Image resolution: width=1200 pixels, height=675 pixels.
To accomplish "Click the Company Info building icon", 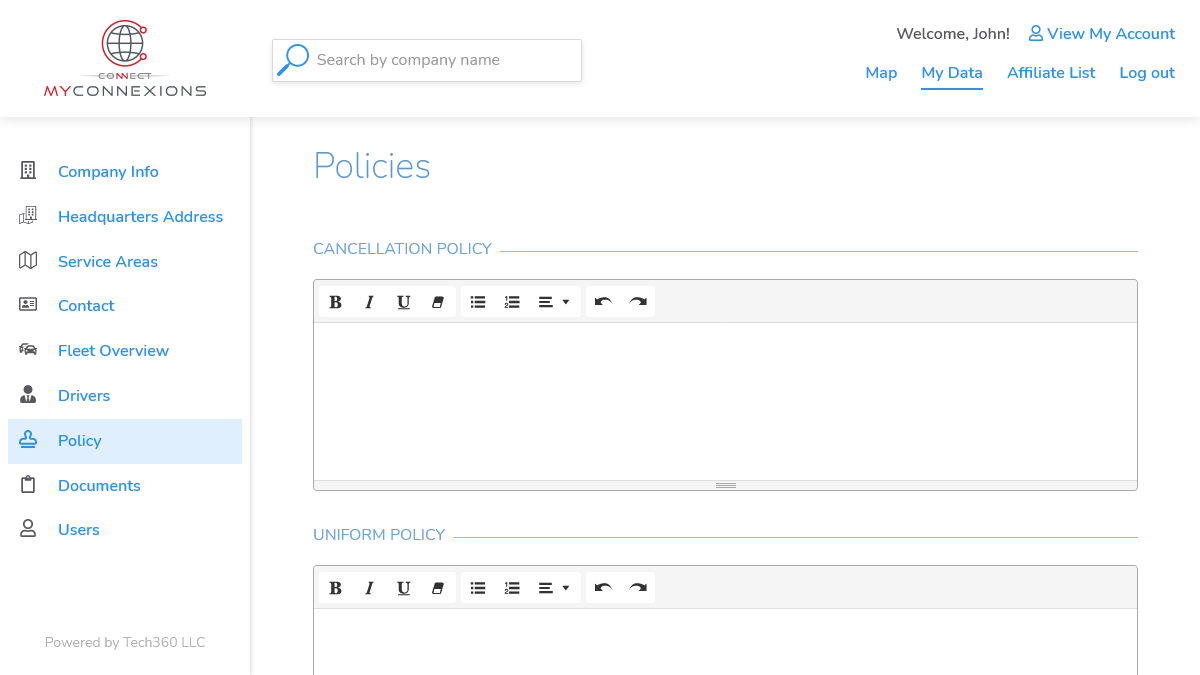I will coord(28,171).
